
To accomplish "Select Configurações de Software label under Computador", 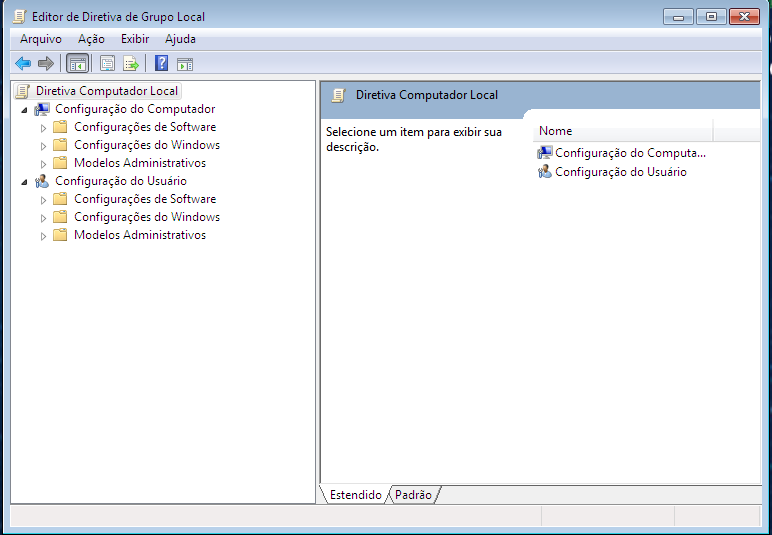I will (145, 127).
